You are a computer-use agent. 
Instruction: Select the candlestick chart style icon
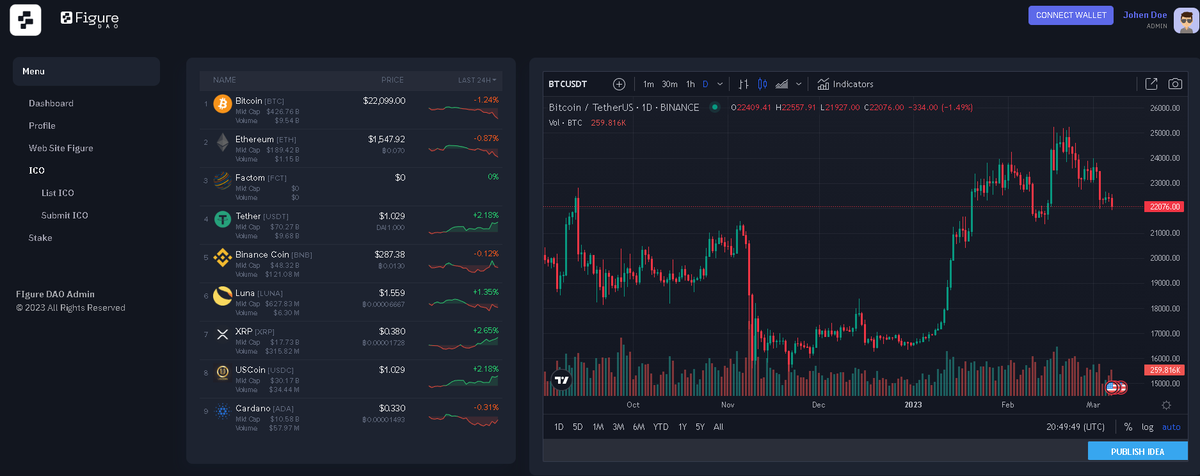tap(762, 84)
